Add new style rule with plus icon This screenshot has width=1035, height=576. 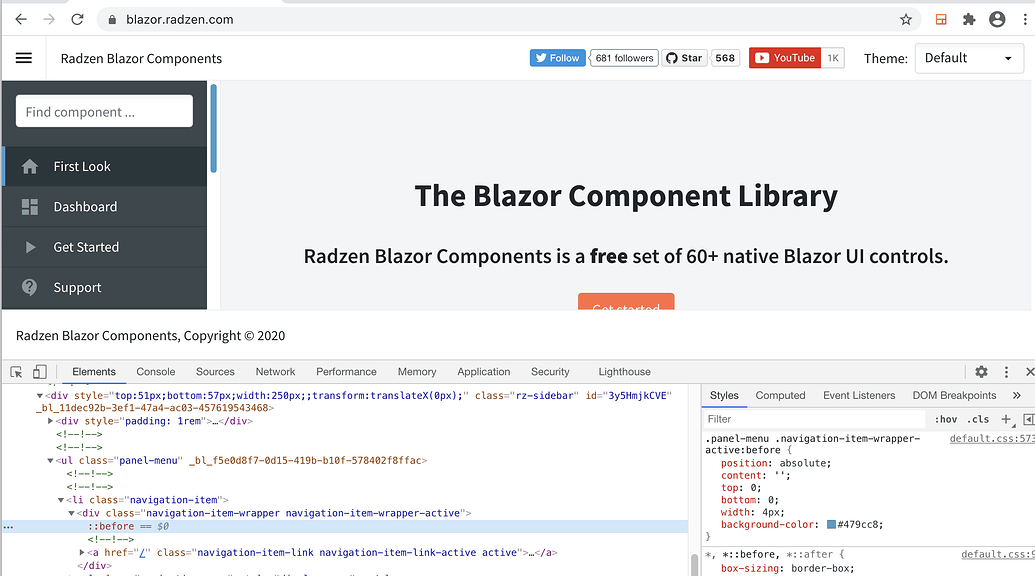[1006, 419]
